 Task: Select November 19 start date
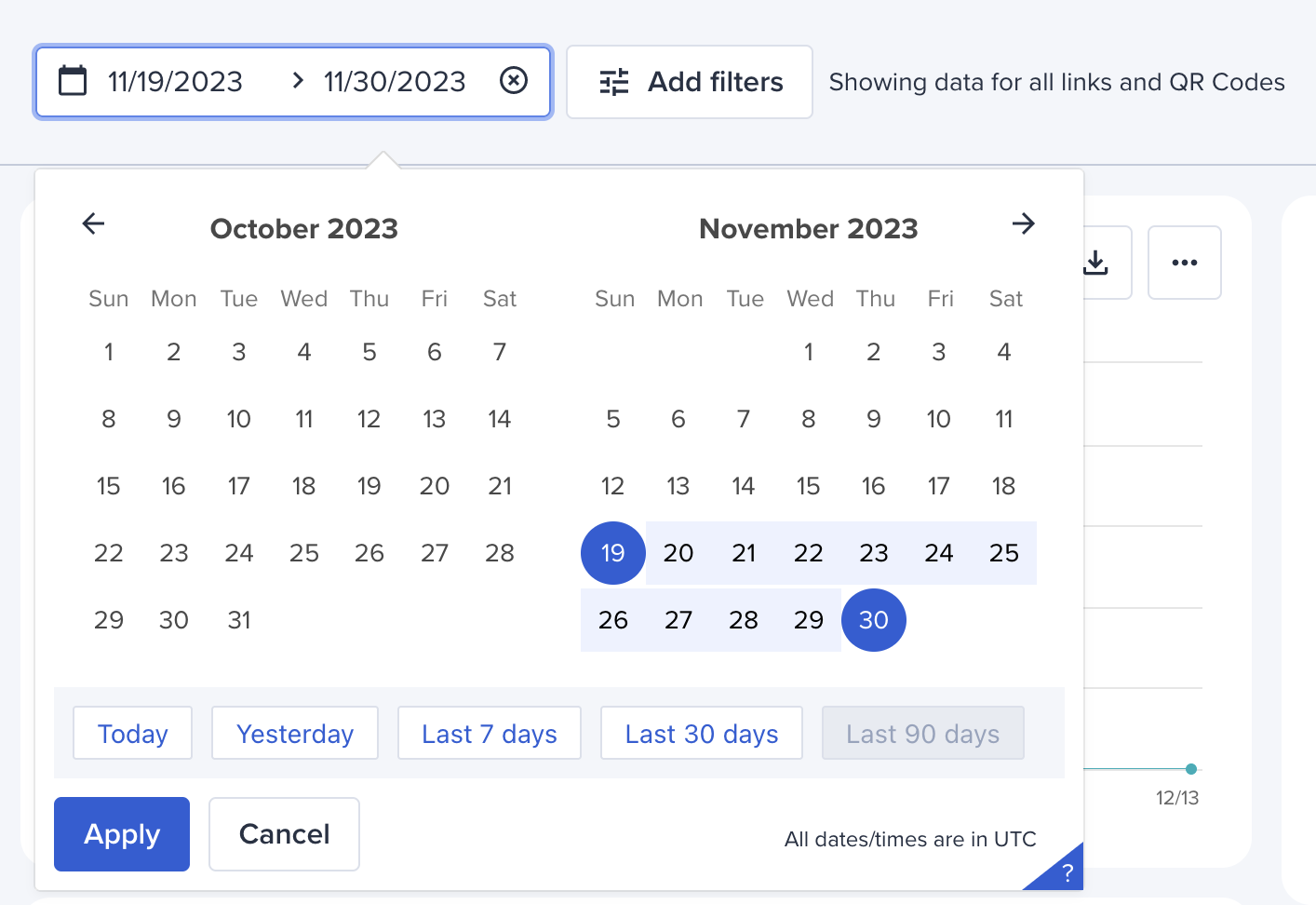coord(613,553)
